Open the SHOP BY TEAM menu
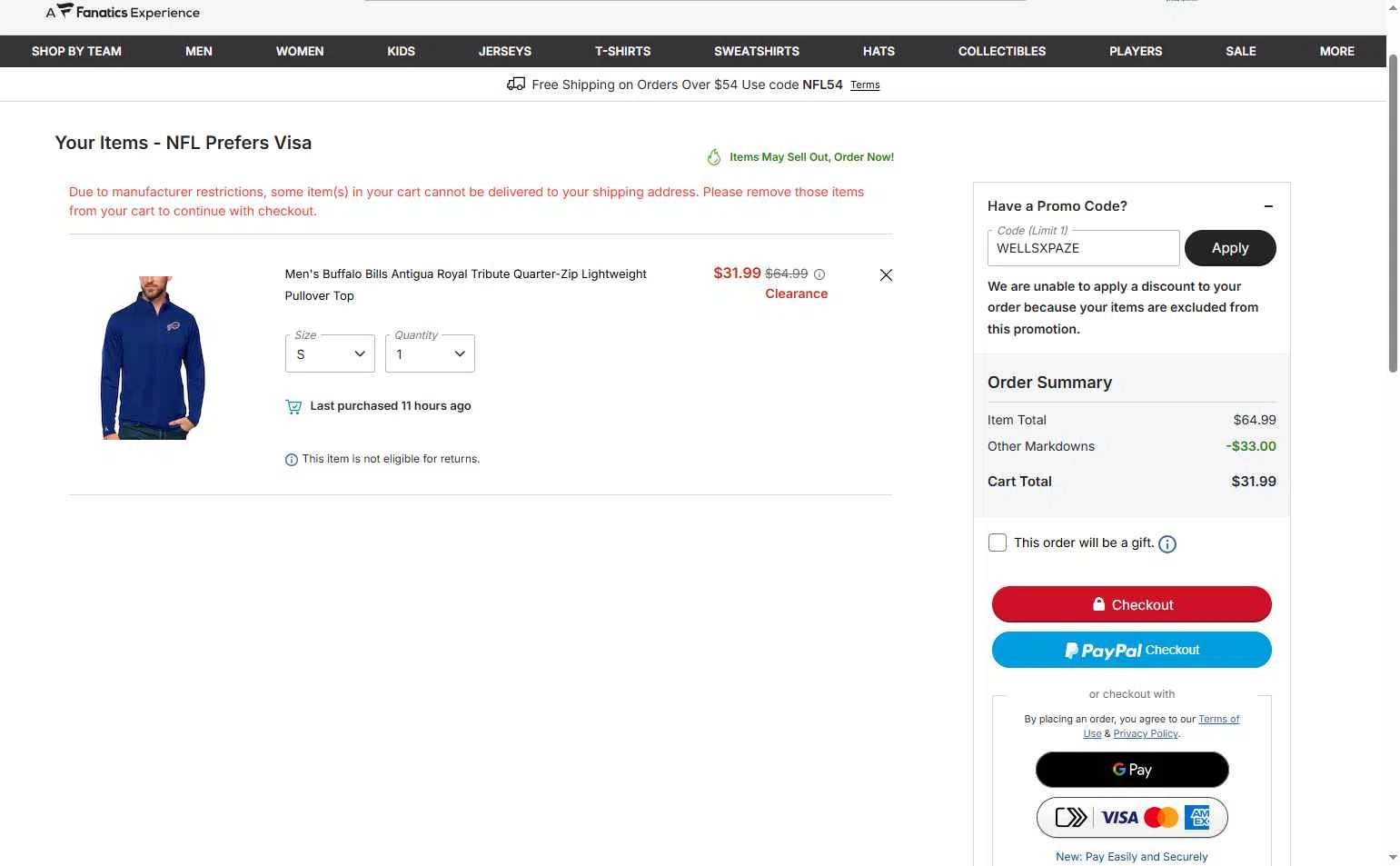Screen dimensions: 1400x866 (76, 51)
